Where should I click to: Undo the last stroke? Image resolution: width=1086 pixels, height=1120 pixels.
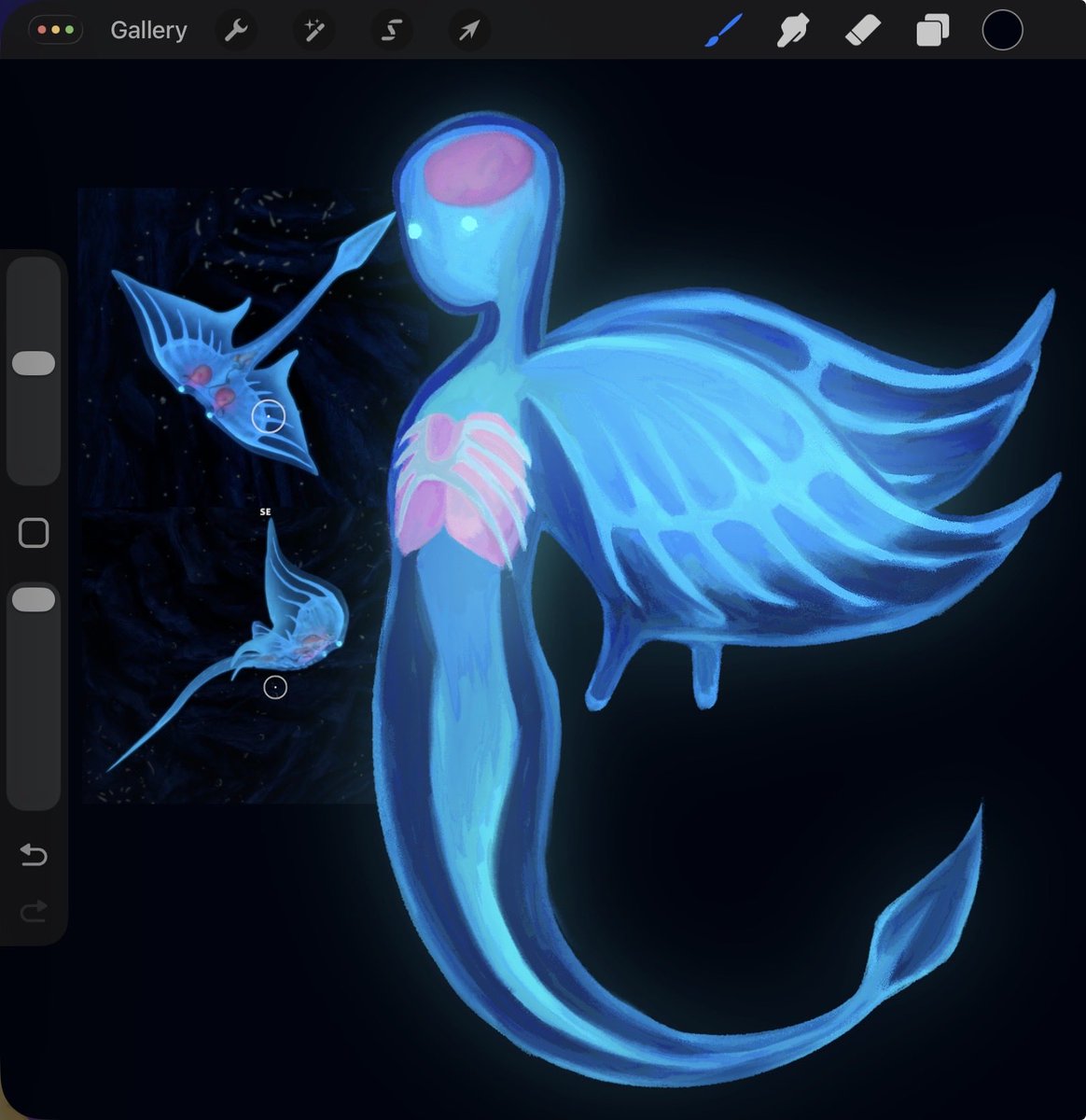34,855
